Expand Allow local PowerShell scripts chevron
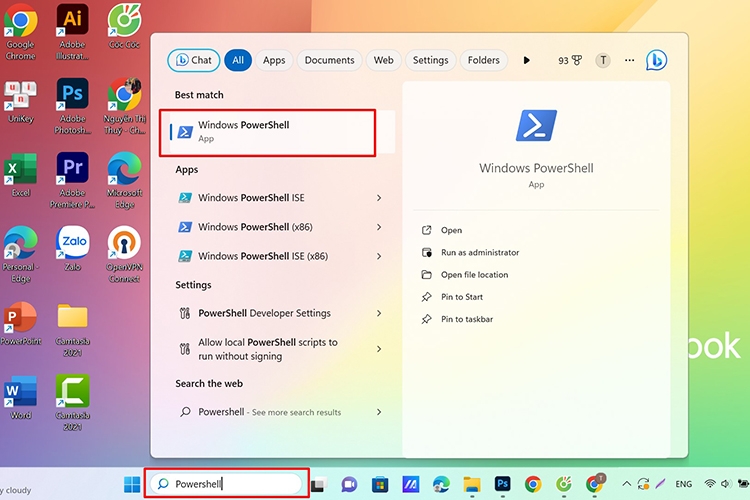This screenshot has width=750, height=500. point(379,349)
